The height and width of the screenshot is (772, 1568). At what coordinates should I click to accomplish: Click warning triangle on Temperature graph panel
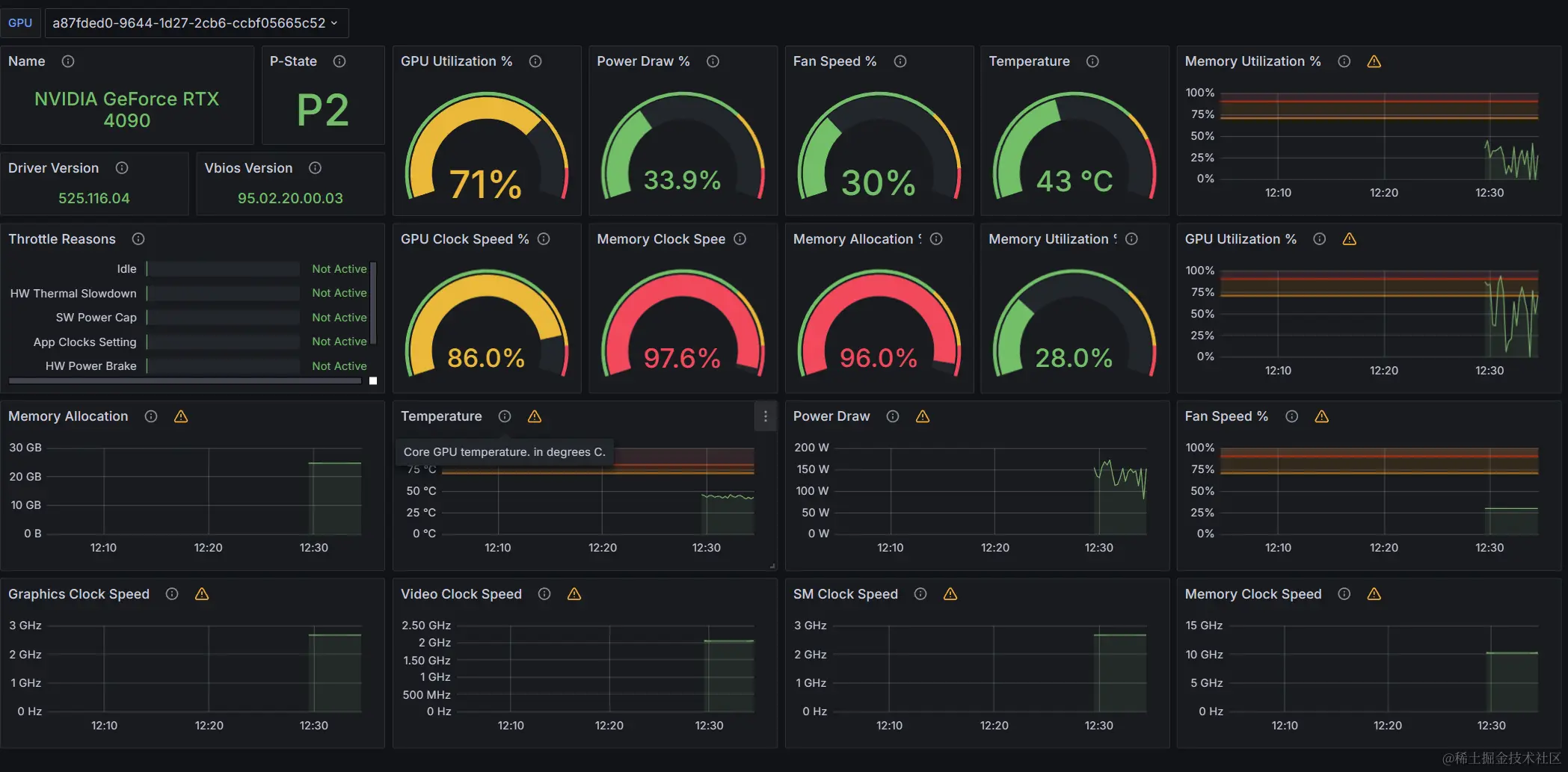535,416
